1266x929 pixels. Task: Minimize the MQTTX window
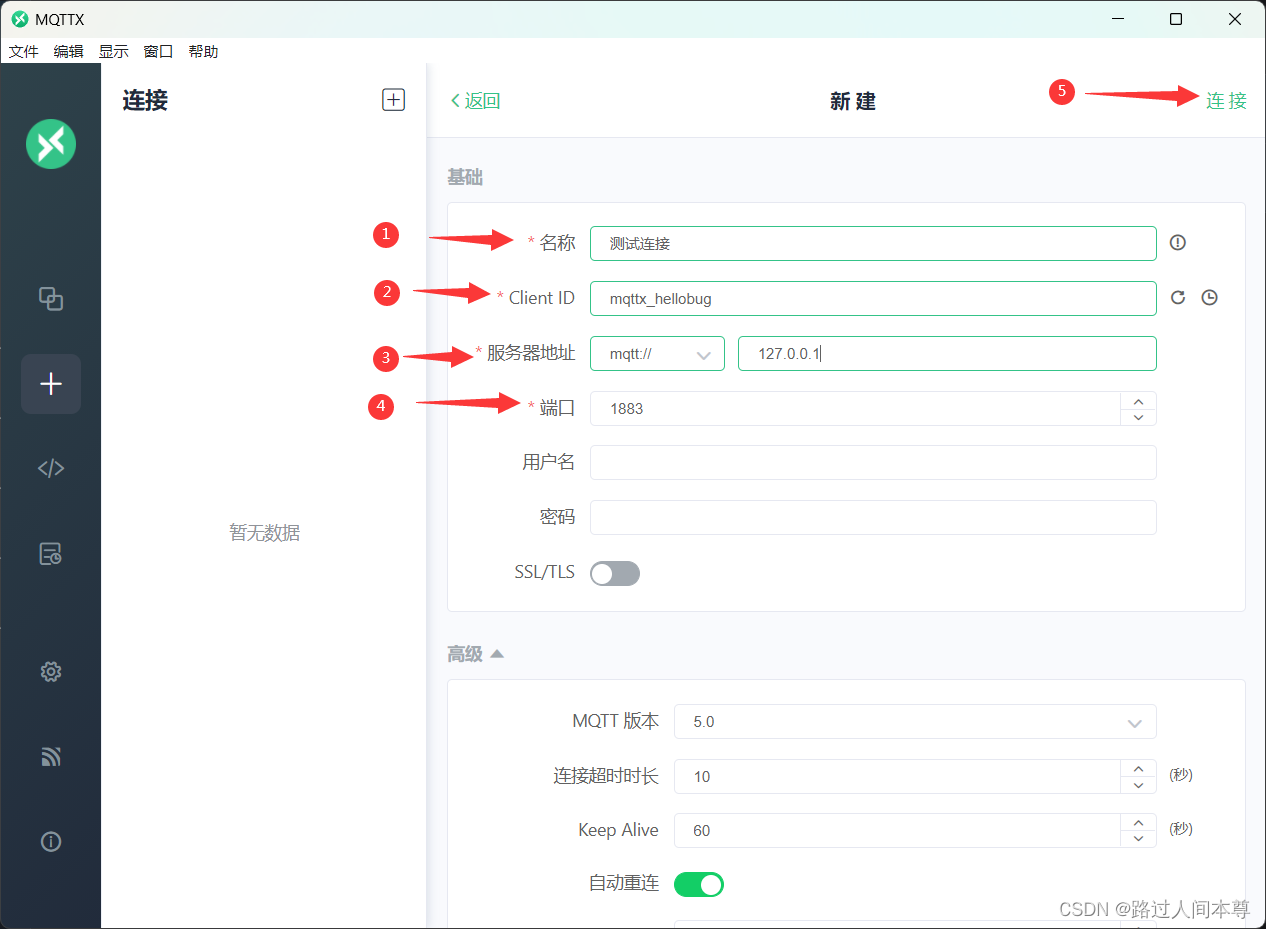1118,19
